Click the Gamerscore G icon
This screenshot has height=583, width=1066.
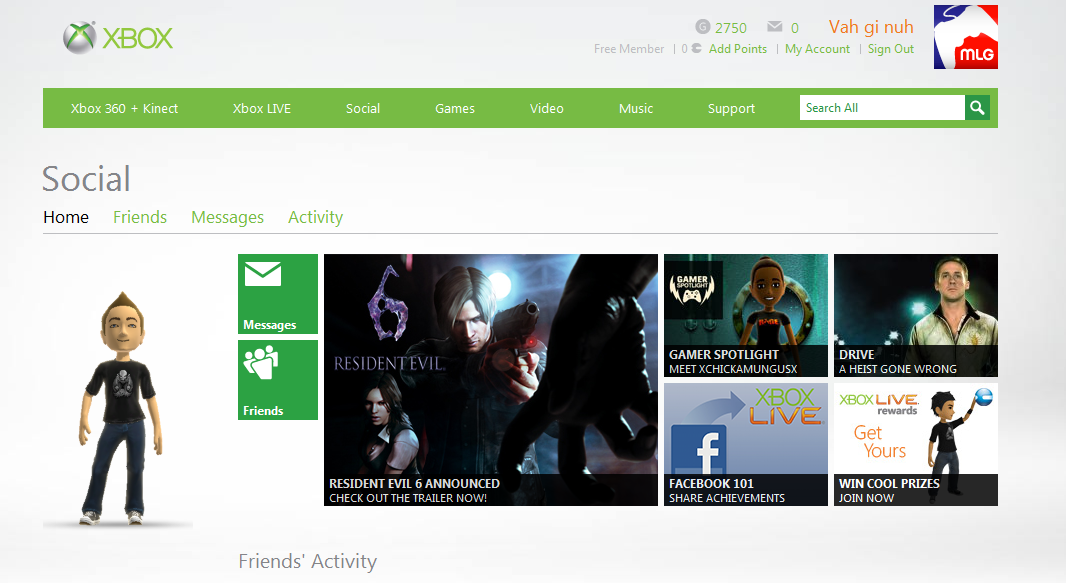702,26
